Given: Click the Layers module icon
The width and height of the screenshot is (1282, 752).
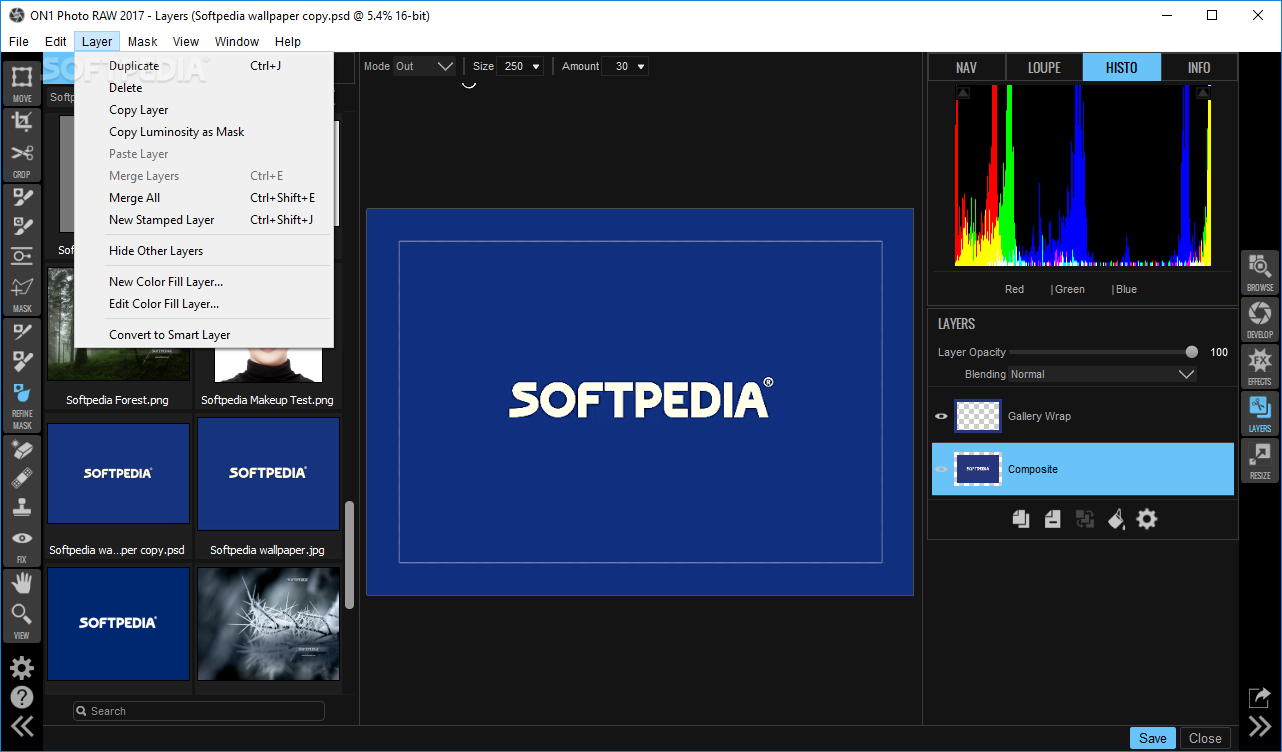Looking at the screenshot, I should pyautogui.click(x=1260, y=414).
